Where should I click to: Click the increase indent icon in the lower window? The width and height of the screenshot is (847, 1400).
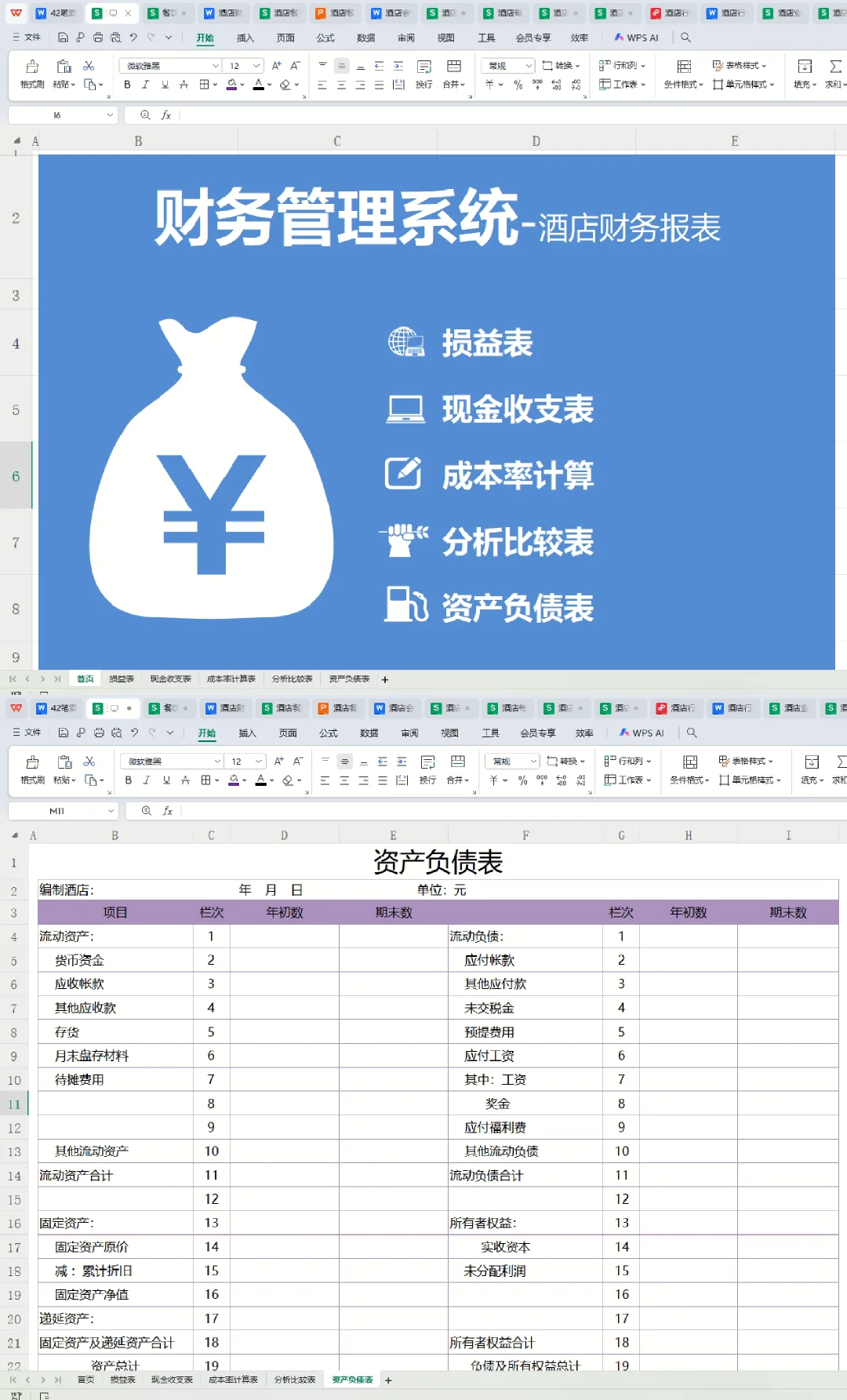point(402,762)
